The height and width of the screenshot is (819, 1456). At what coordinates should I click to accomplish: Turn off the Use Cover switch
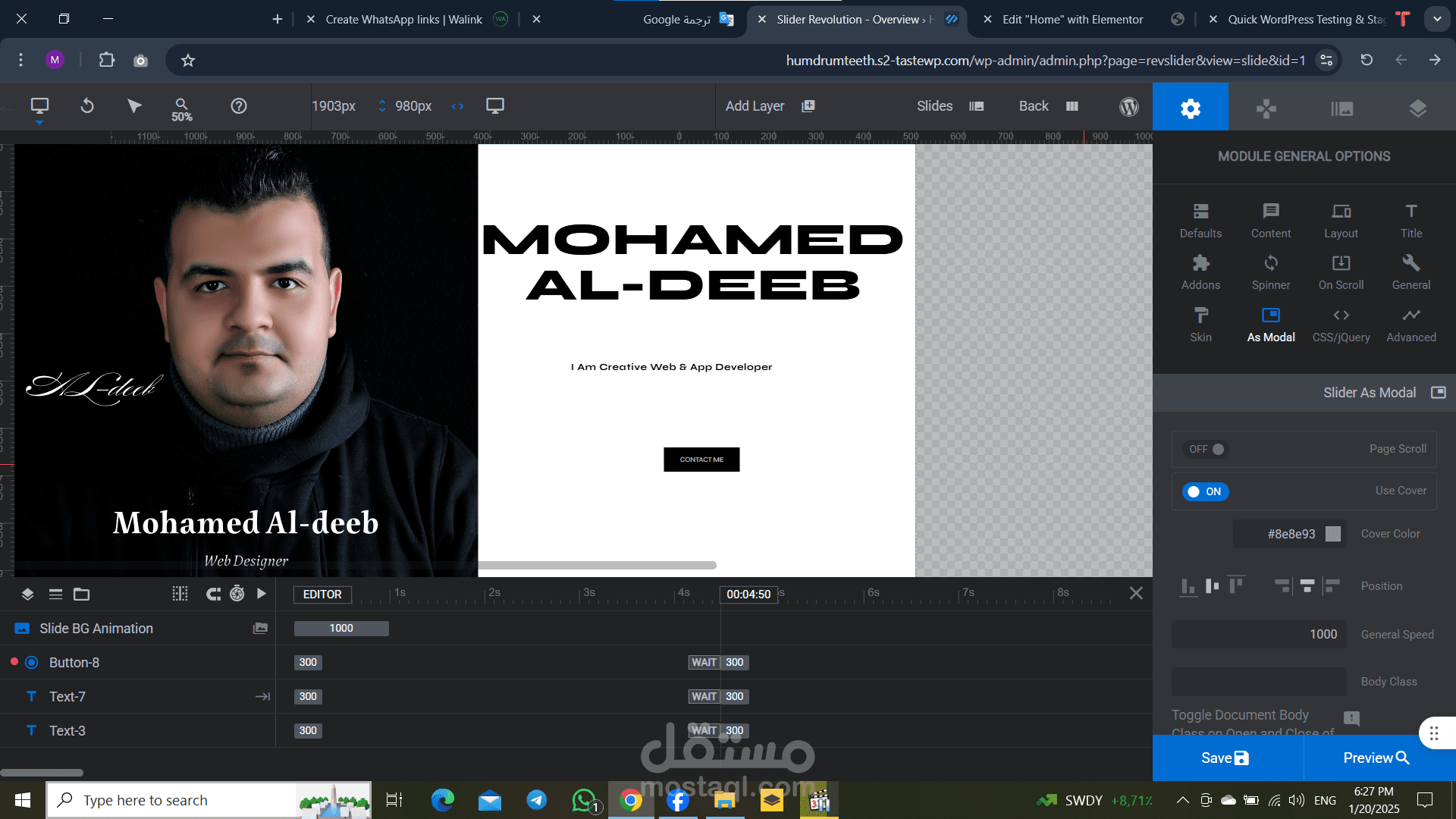tap(1205, 491)
